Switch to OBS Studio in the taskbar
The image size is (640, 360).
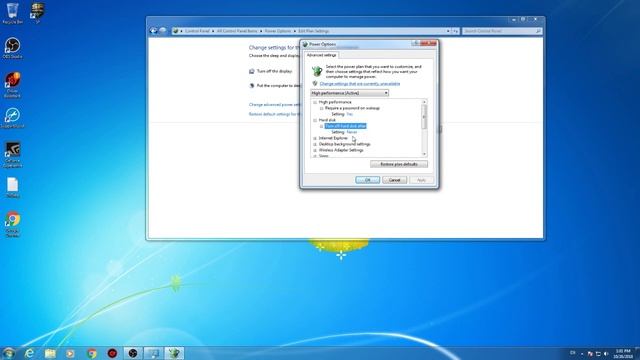click(x=133, y=353)
